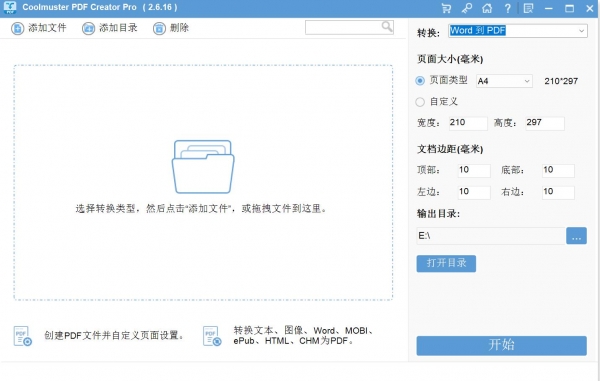The image size is (600, 381).
Task: Click the 删除 delete button
Action: tap(171, 28)
